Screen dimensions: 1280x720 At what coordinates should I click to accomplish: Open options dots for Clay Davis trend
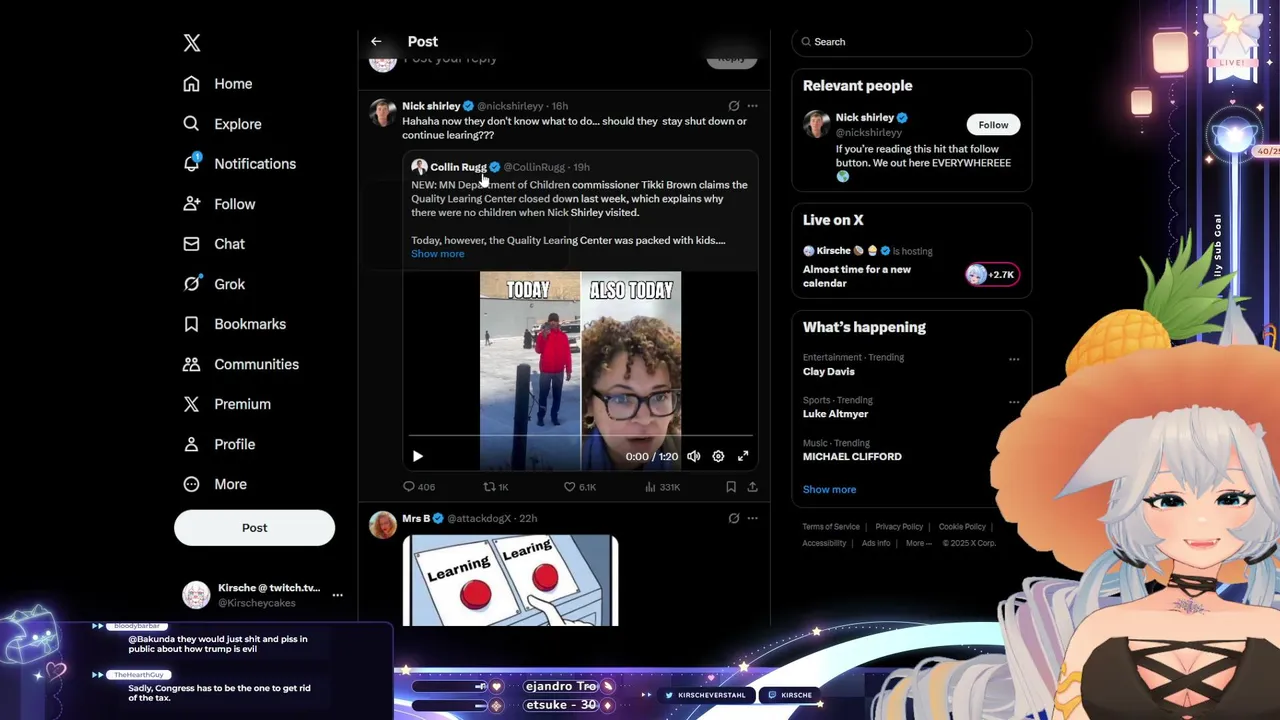pyautogui.click(x=1014, y=359)
